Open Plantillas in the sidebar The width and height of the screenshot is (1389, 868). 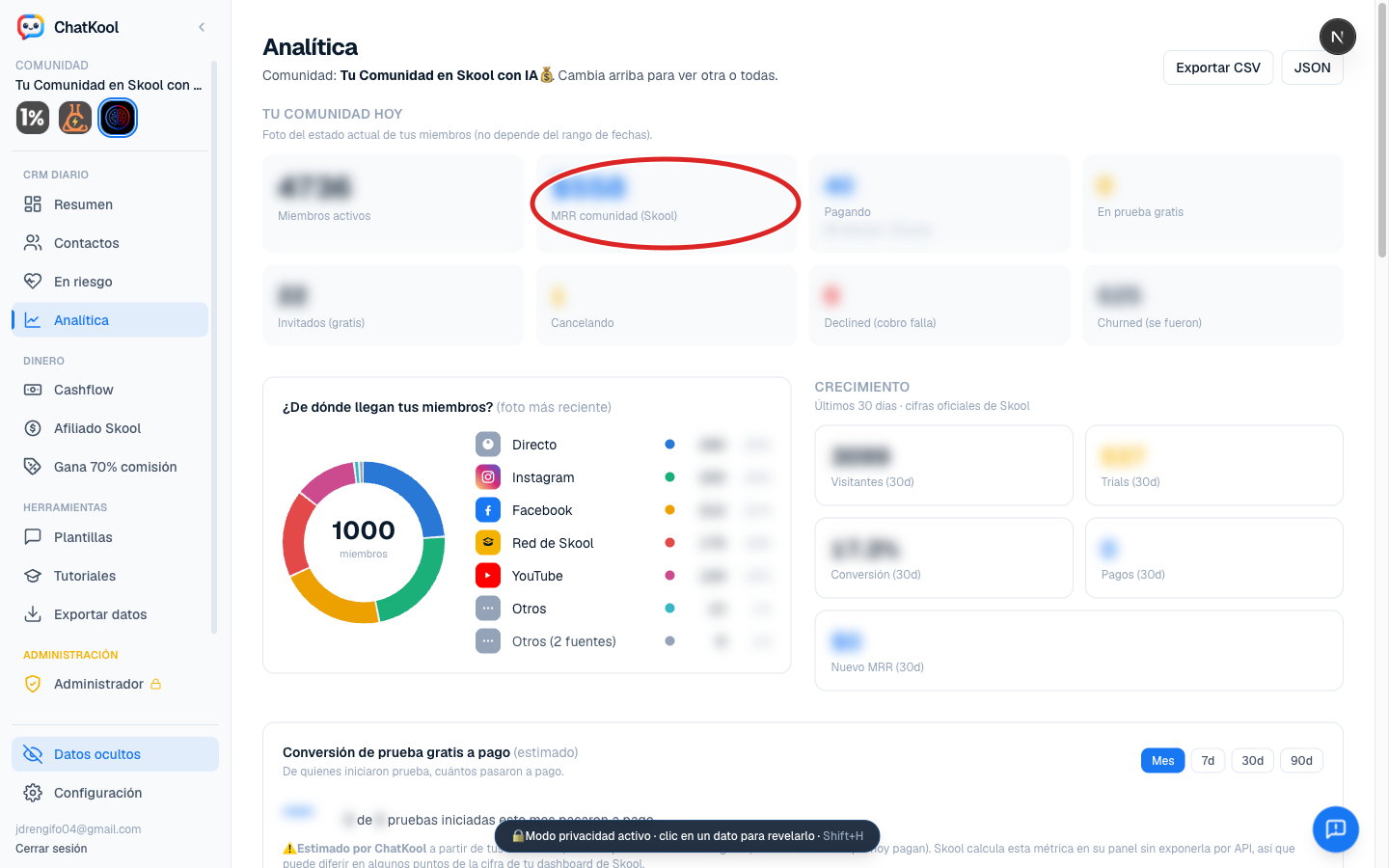[x=110, y=537]
